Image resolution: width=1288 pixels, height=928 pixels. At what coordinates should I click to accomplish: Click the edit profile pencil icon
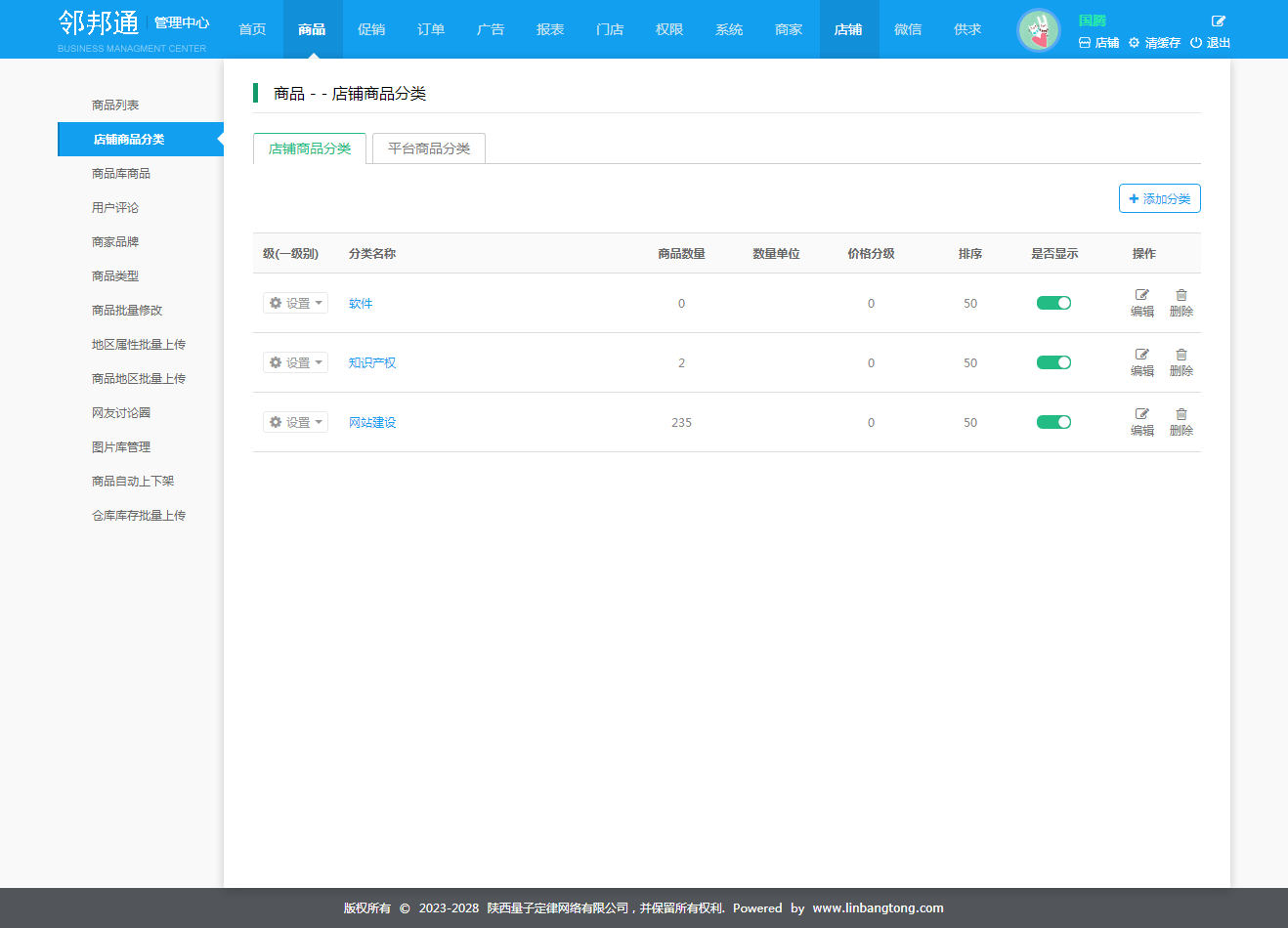(x=1218, y=21)
